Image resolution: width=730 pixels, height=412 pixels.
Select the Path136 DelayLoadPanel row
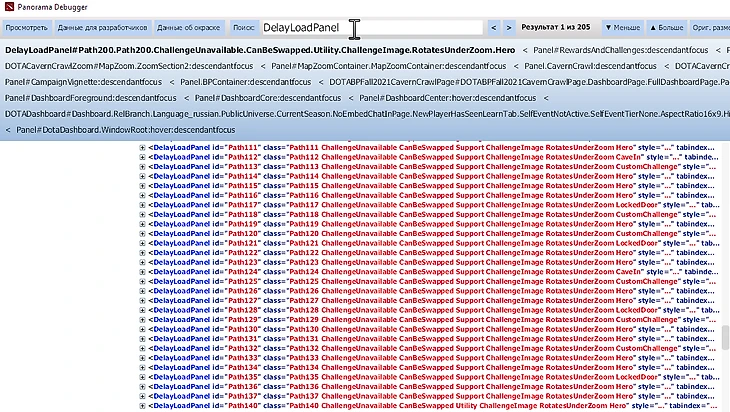[431, 386]
